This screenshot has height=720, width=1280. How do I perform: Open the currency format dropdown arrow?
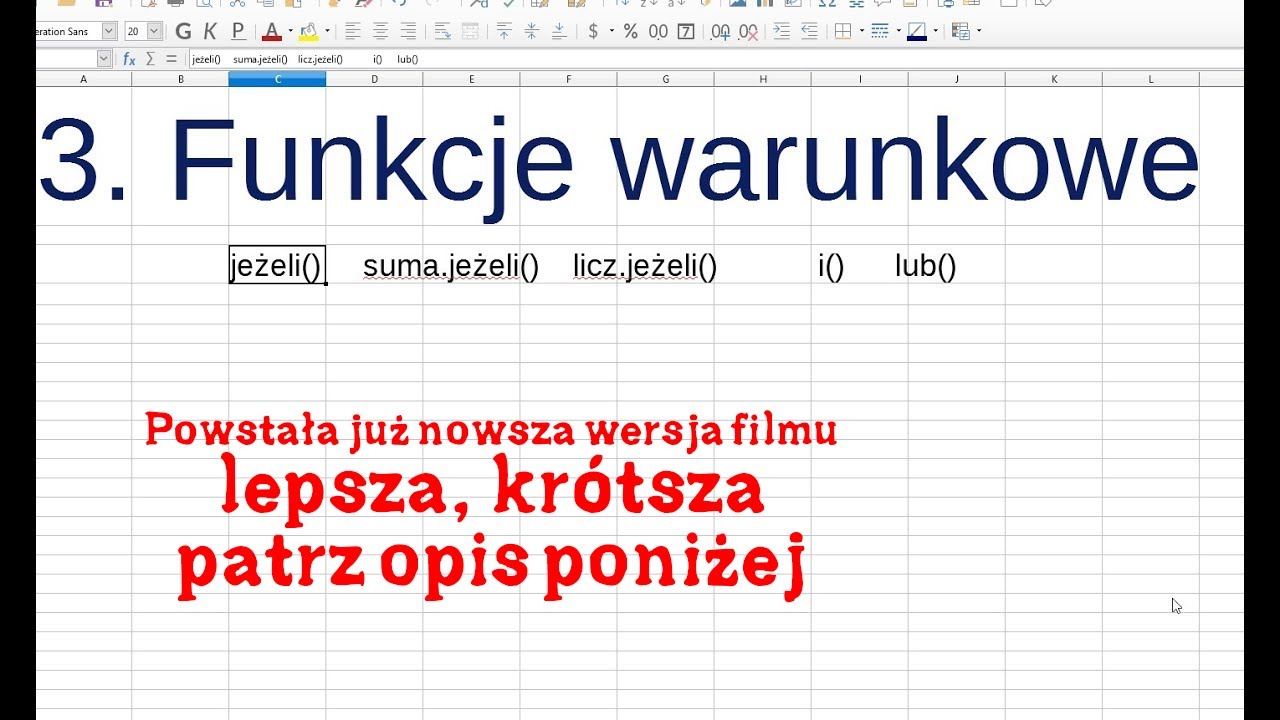610,31
